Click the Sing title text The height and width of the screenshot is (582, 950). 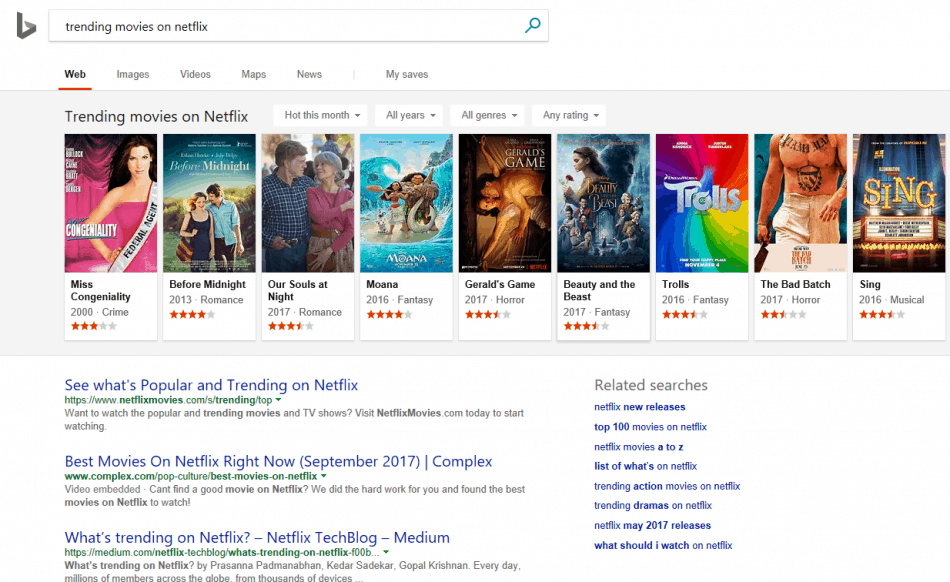pyautogui.click(x=870, y=285)
